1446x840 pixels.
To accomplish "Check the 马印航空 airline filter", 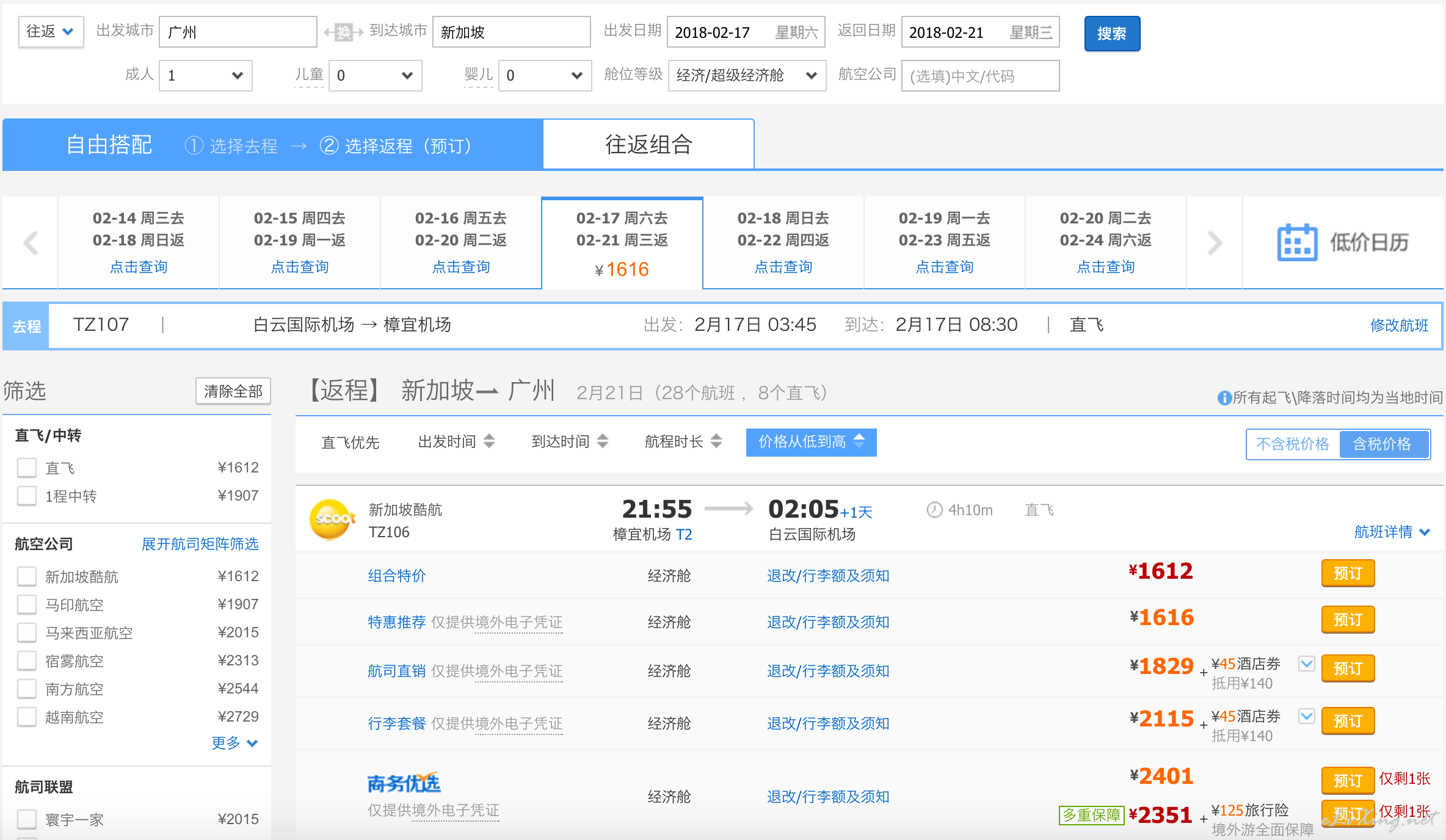I will pyautogui.click(x=27, y=604).
